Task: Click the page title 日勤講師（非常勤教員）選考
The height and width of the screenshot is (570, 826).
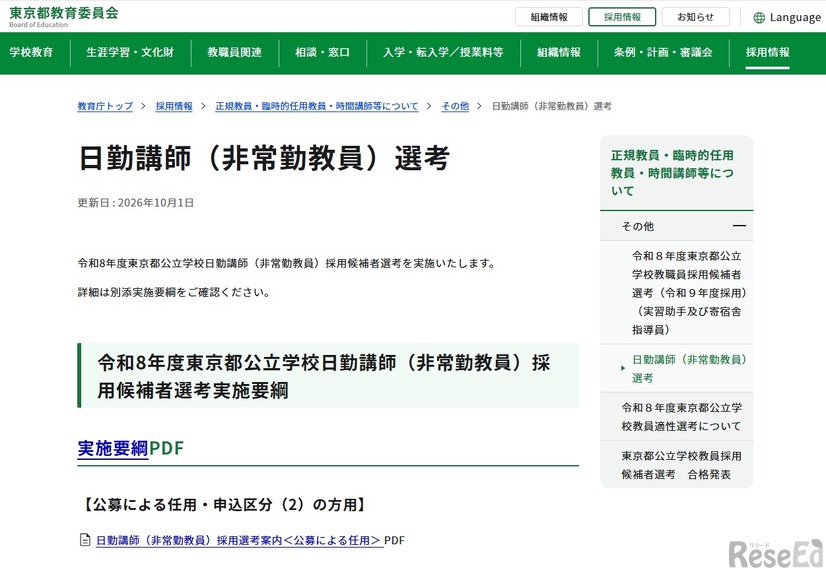Action: pos(264,158)
